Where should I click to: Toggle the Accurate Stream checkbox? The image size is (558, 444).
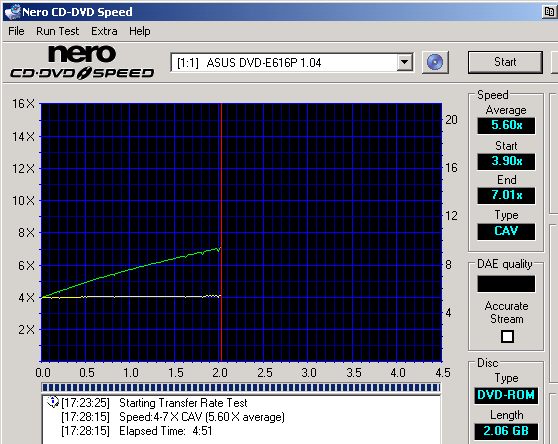(507, 336)
